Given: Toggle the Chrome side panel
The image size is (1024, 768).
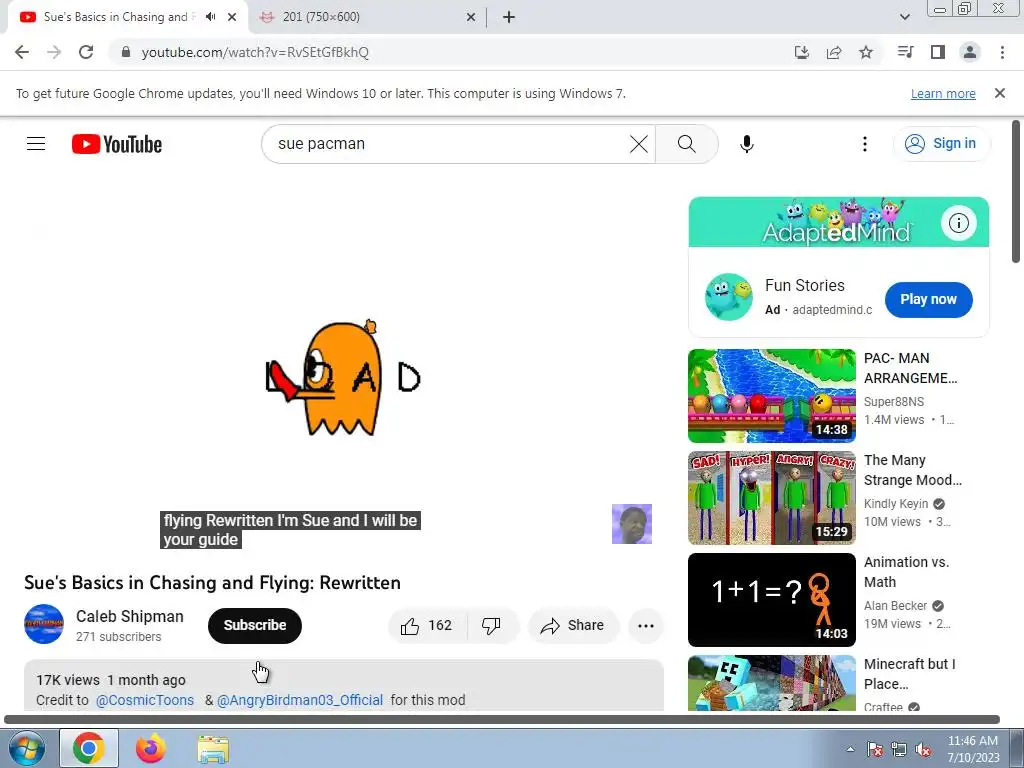Looking at the screenshot, I should (x=938, y=52).
